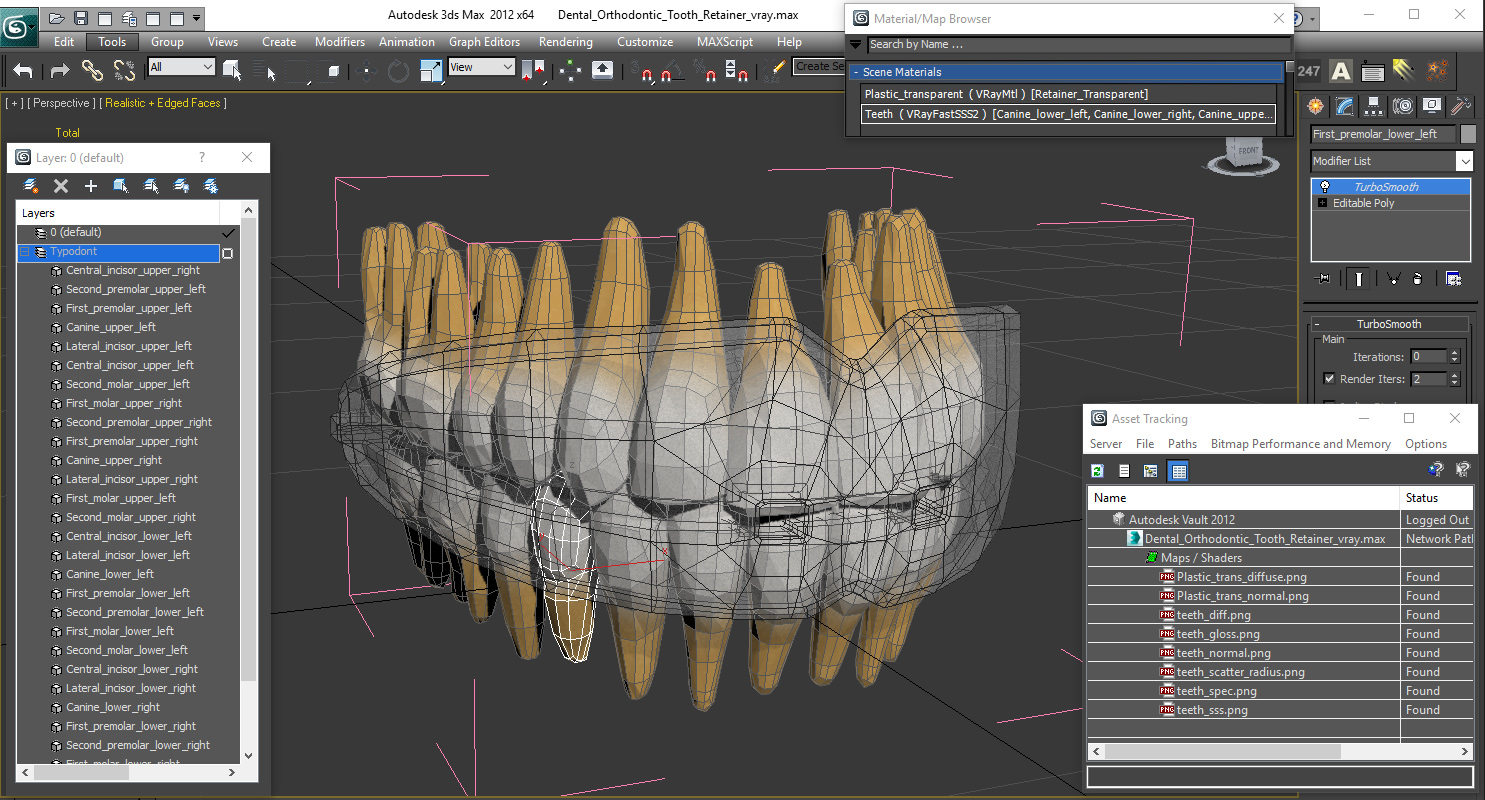
Task: Hide/unhide all layers icon in Layer dialog
Action: (181, 186)
